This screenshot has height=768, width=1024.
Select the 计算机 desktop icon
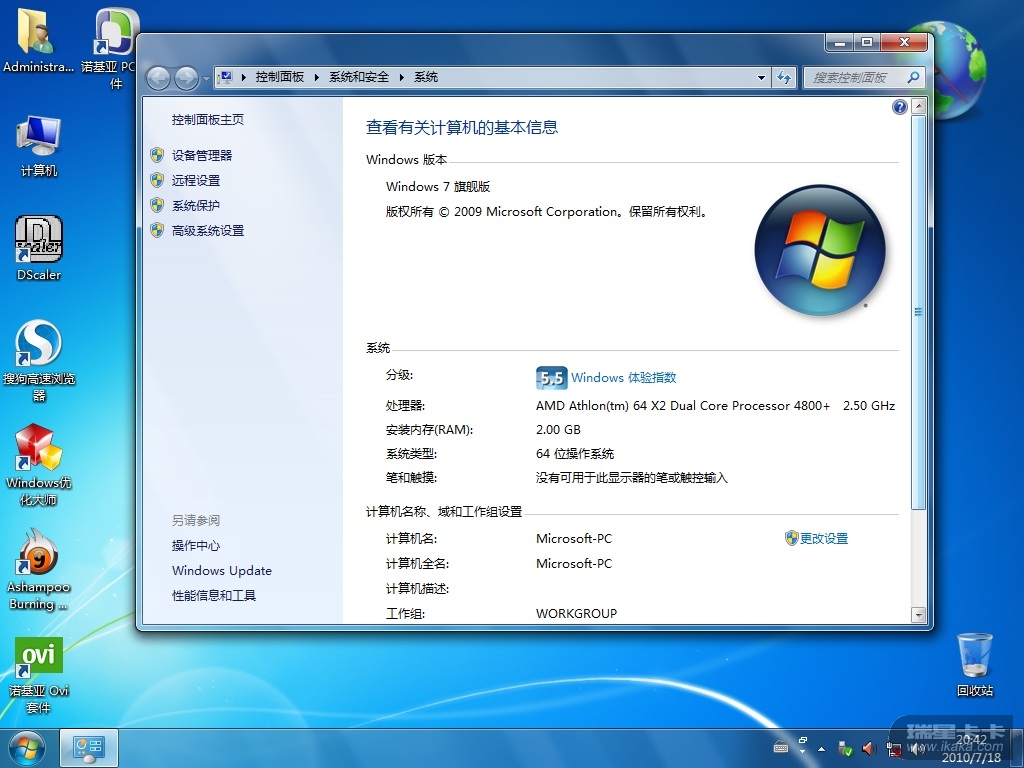point(39,146)
